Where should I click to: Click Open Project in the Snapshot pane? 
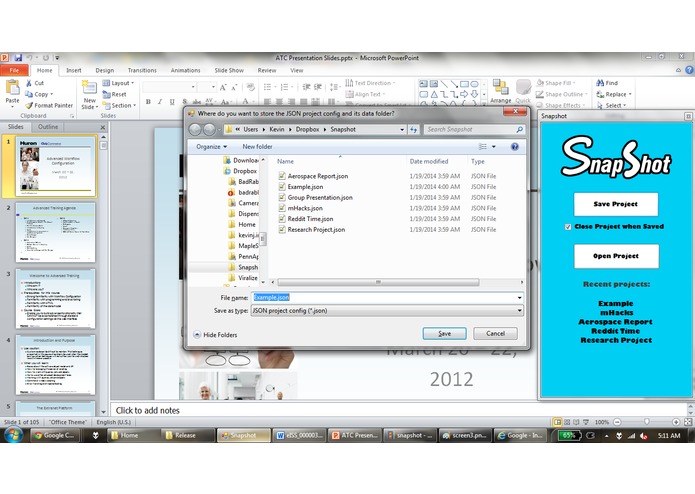tap(616, 256)
